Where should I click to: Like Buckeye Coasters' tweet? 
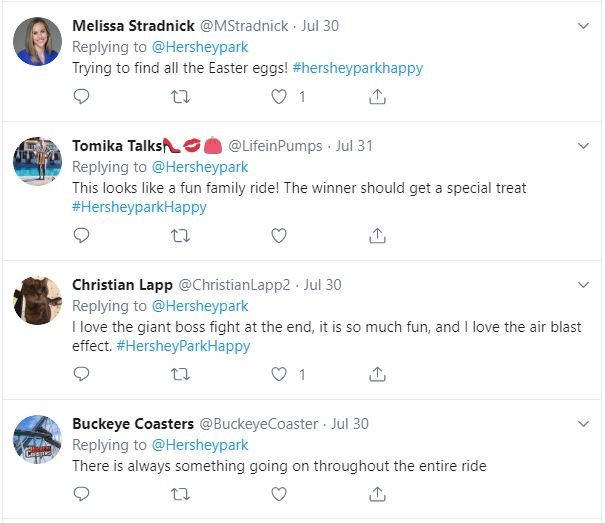[x=279, y=494]
